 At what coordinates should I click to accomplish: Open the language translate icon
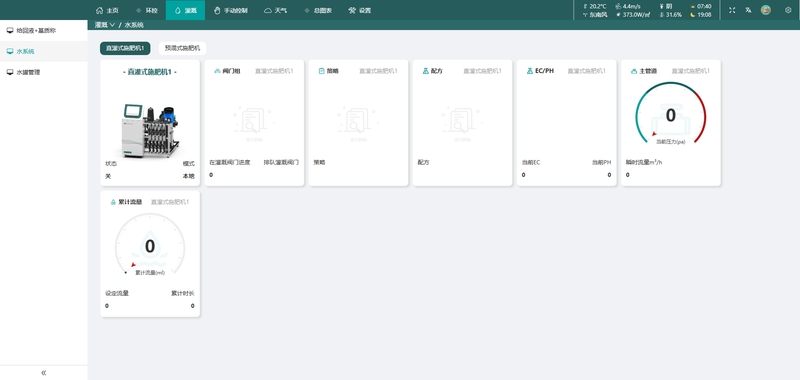(x=748, y=10)
